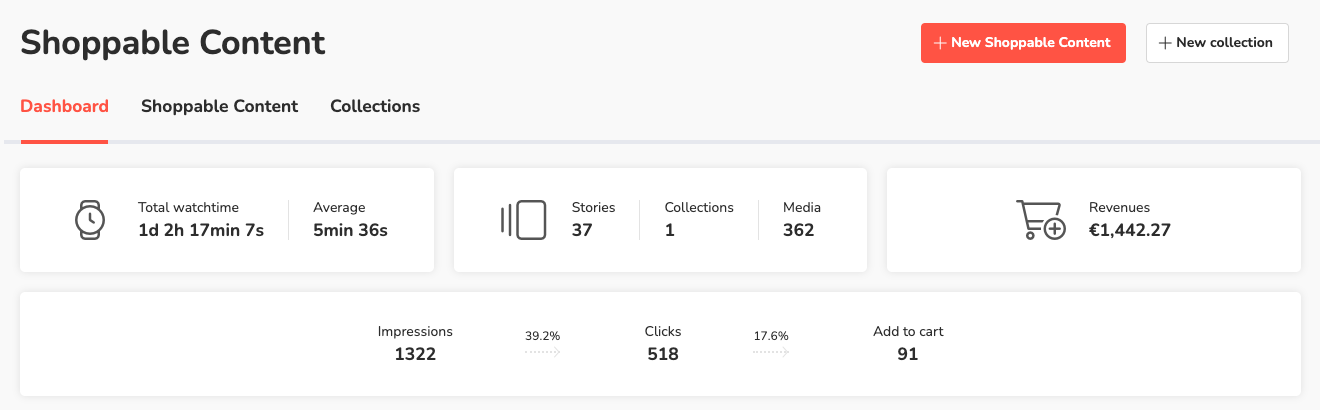Select the Media count 362
The image size is (1320, 410).
(798, 230)
